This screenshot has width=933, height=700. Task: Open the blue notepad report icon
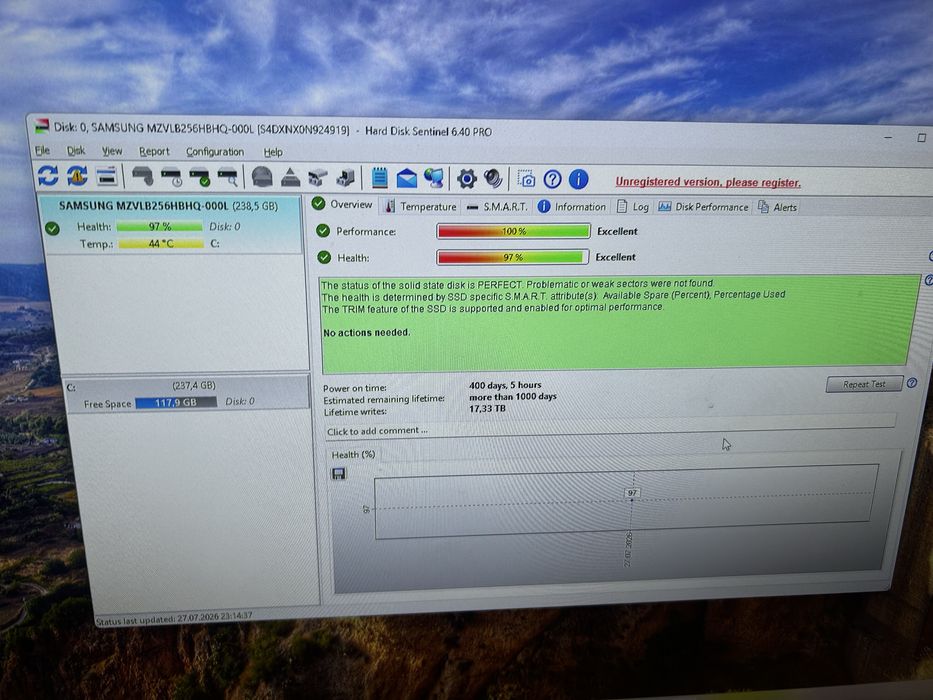click(x=380, y=177)
